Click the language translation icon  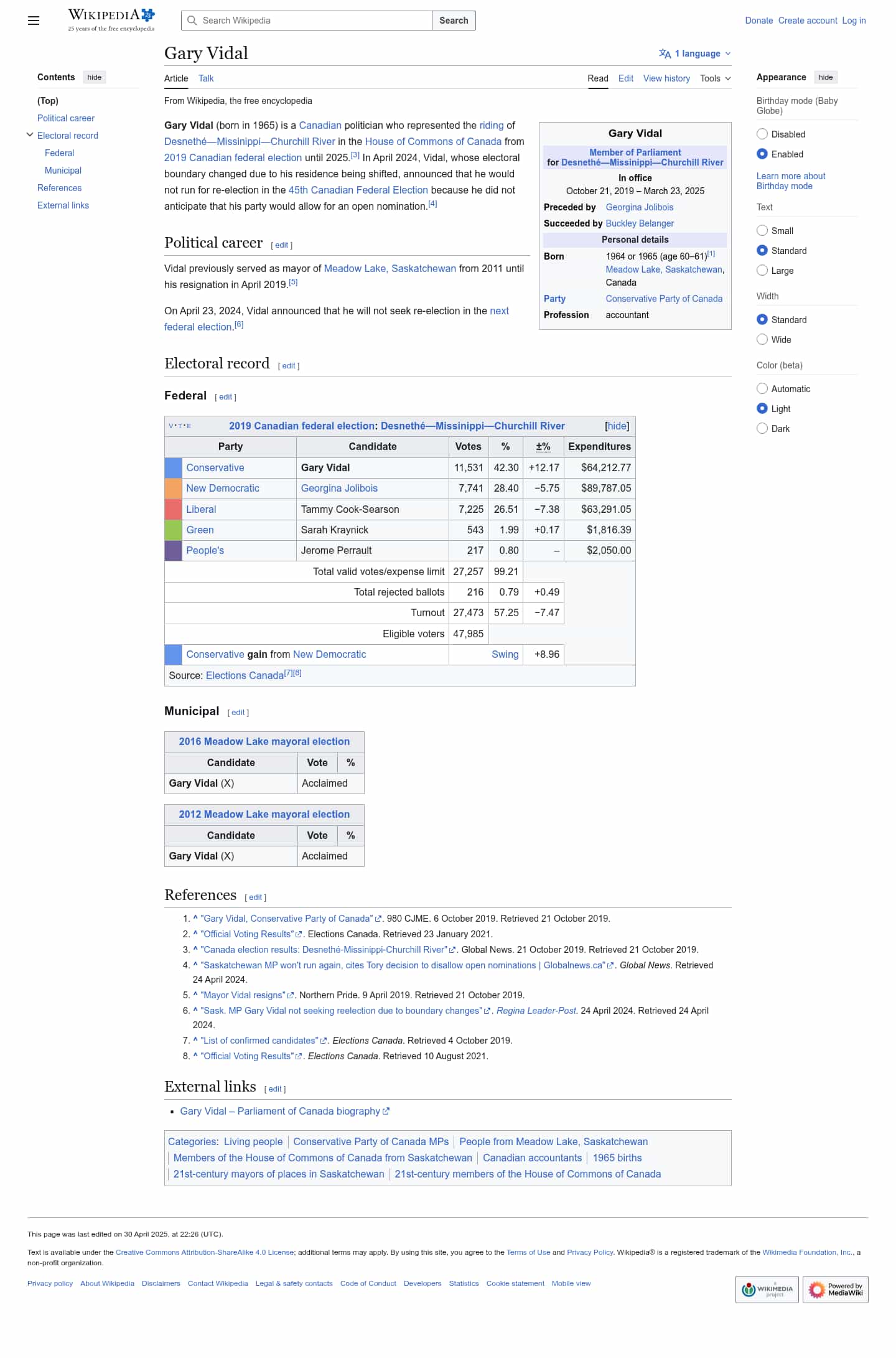coord(665,54)
